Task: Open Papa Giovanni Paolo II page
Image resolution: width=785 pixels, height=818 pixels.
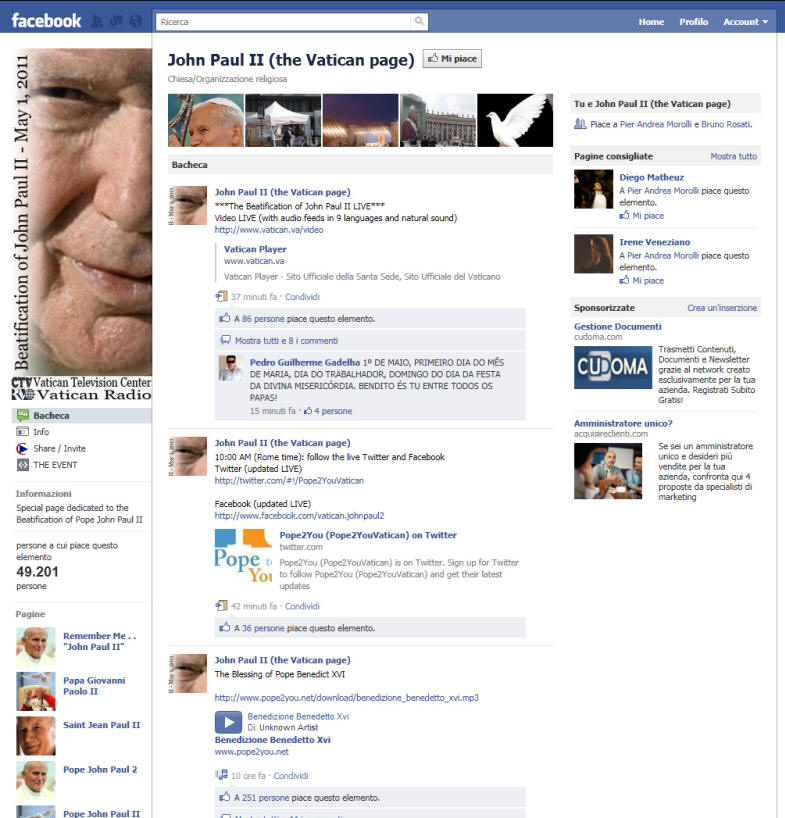Action: [x=94, y=686]
